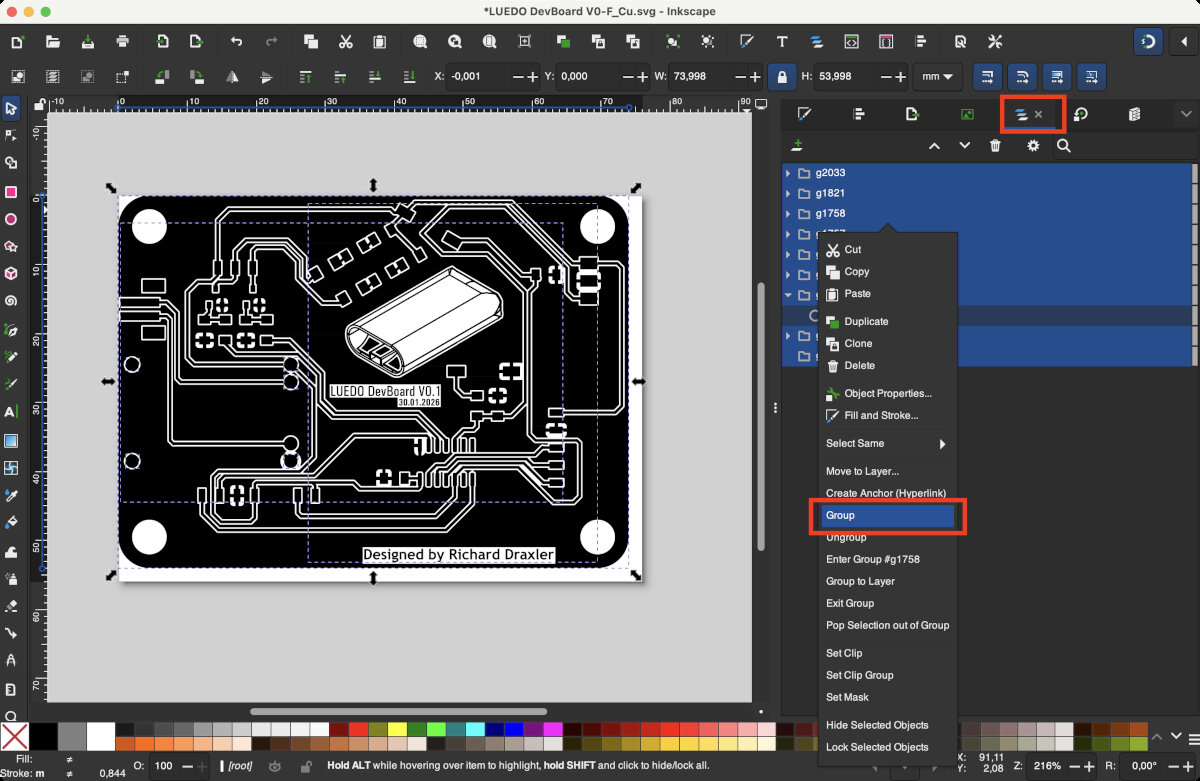
Task: Rotate selection 90° counter-clockwise
Action: tap(164, 76)
